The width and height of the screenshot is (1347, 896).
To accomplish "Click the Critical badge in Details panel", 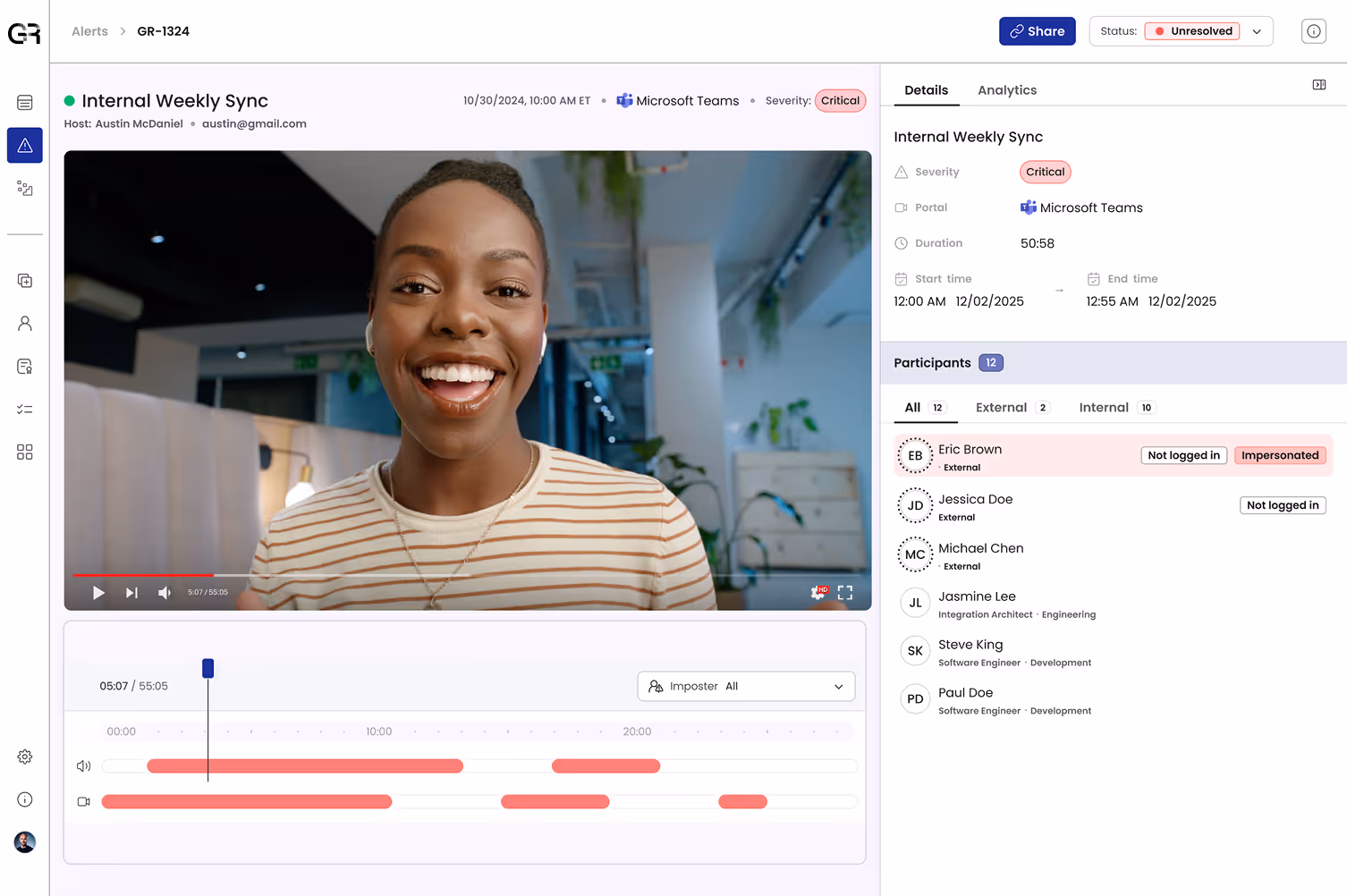I will pos(1045,172).
